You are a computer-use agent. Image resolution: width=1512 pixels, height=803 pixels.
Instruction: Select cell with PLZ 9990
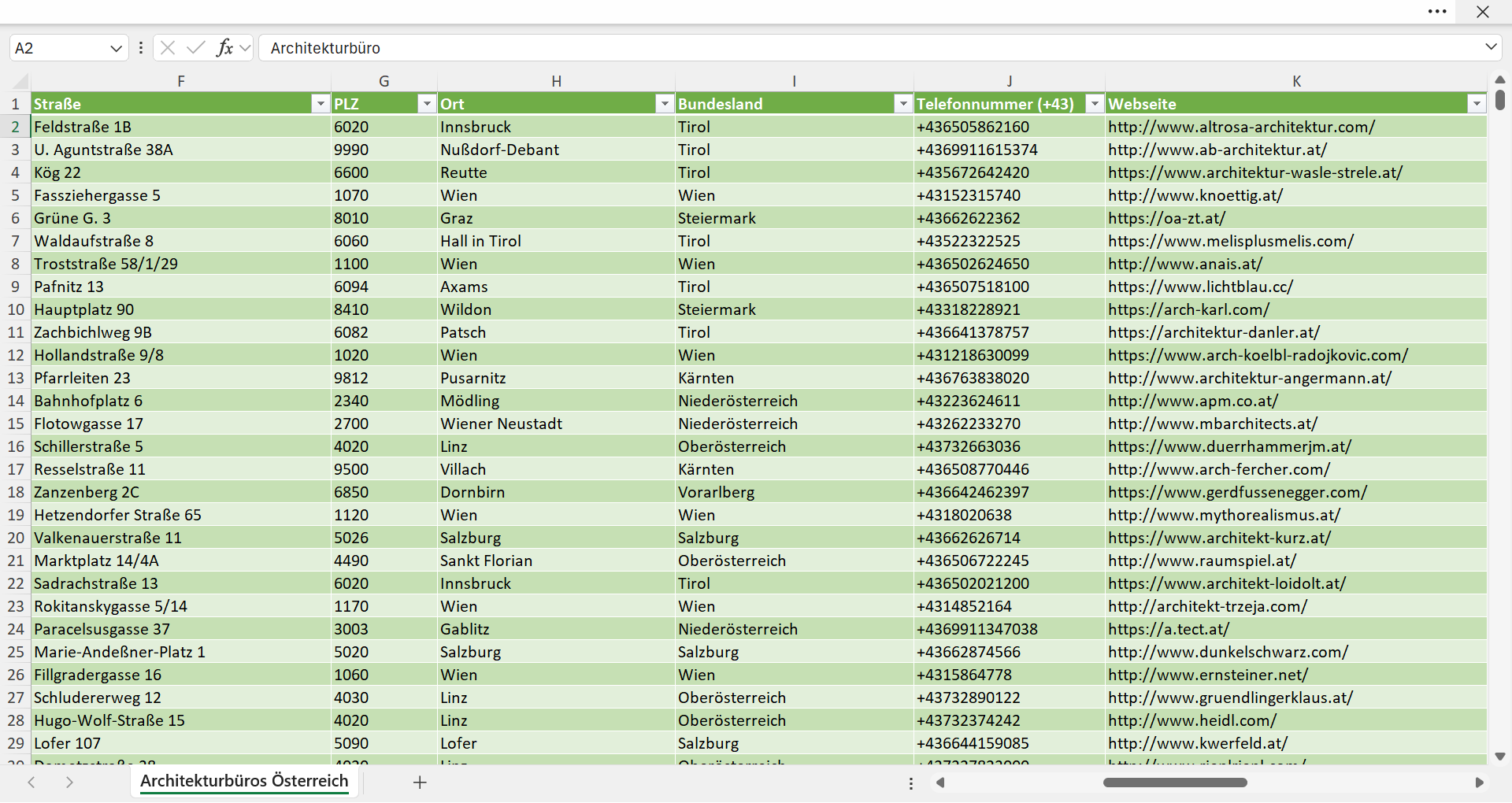point(384,150)
